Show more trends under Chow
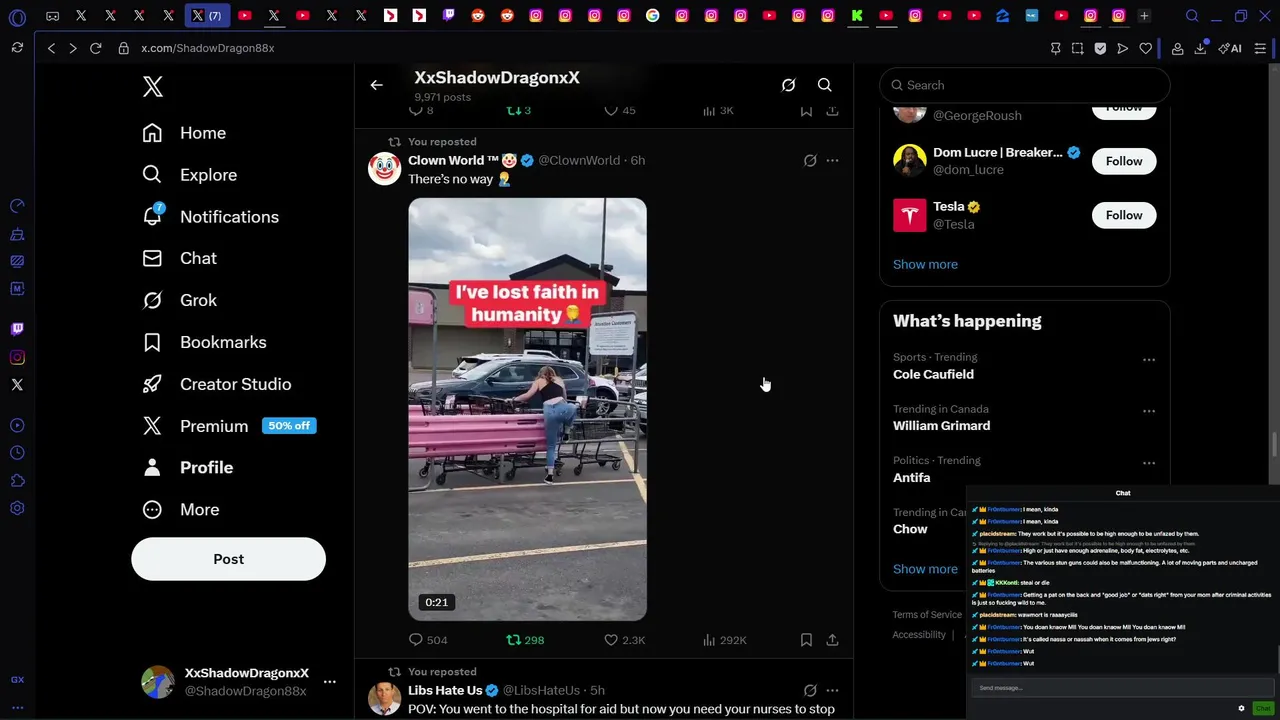 925,569
